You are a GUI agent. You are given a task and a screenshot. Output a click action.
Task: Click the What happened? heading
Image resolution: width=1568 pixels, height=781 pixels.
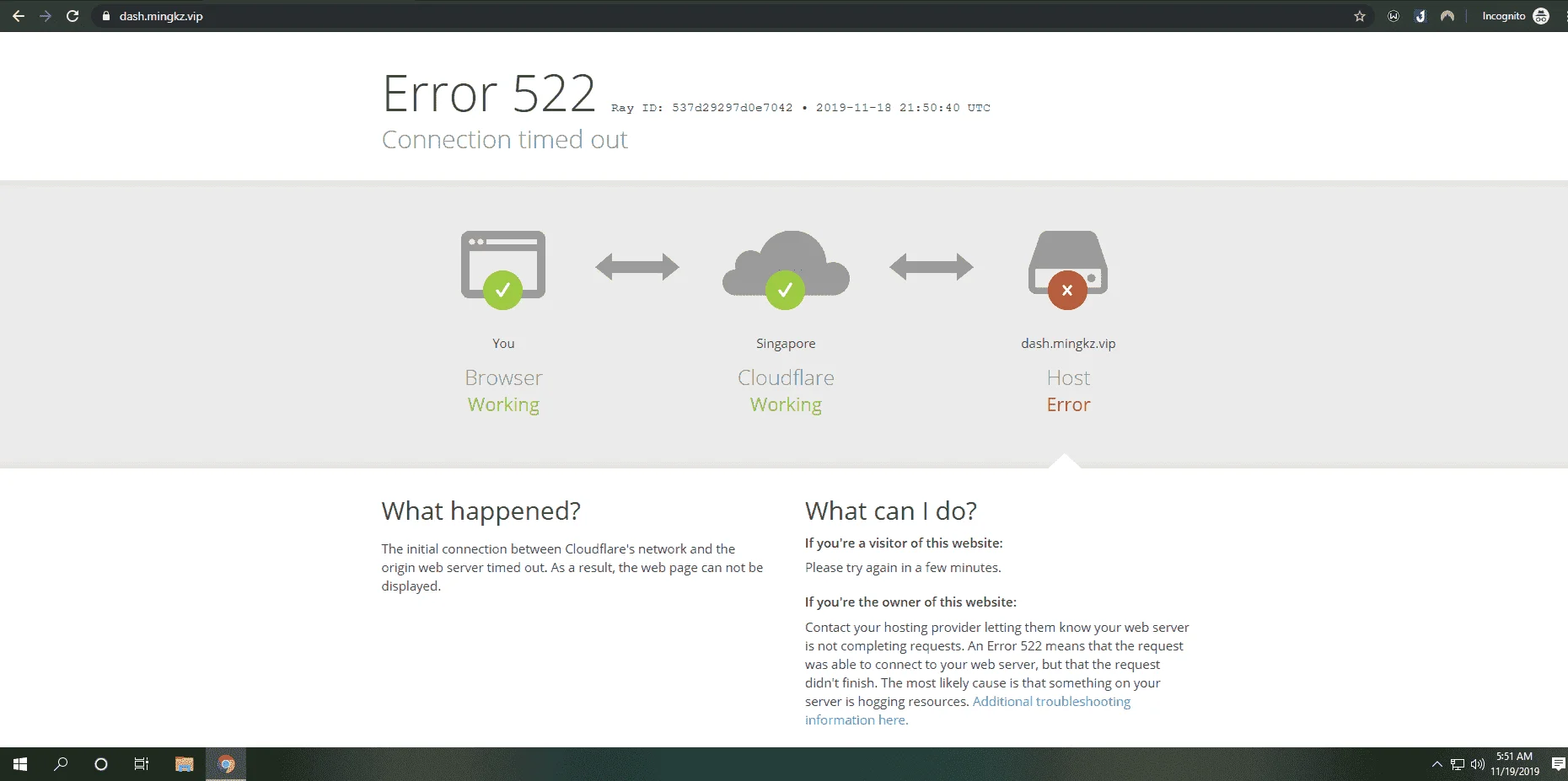(x=481, y=511)
